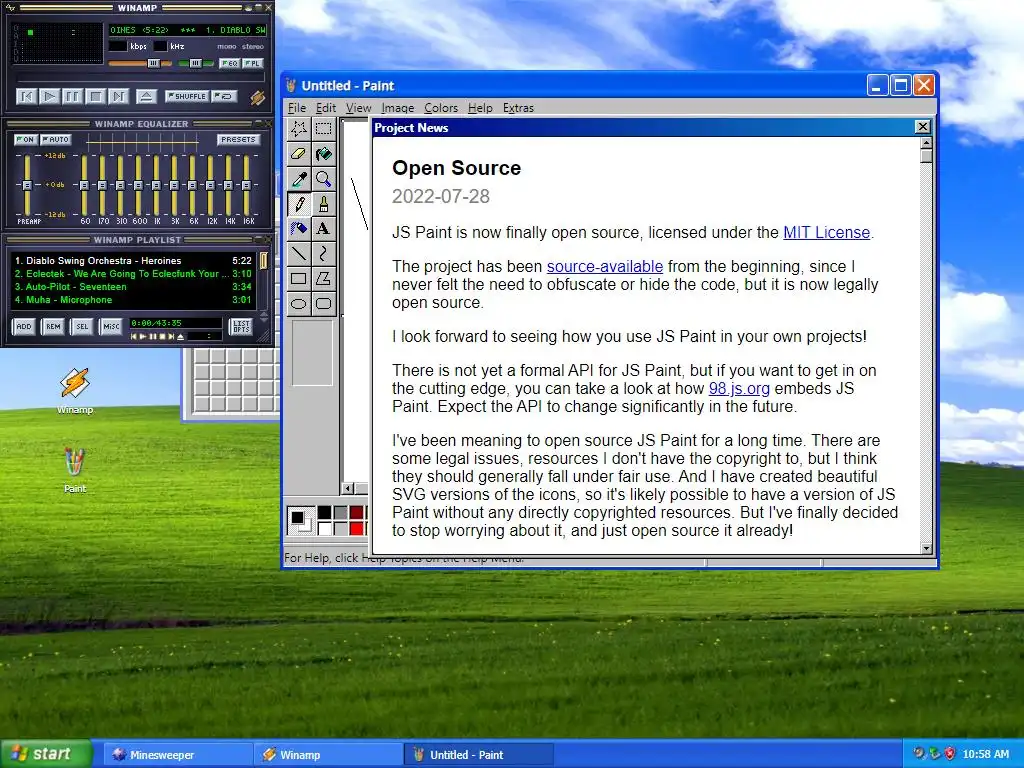This screenshot has width=1024, height=768.
Task: Select the rectangular Select tool in Paint
Action: pyautogui.click(x=323, y=129)
